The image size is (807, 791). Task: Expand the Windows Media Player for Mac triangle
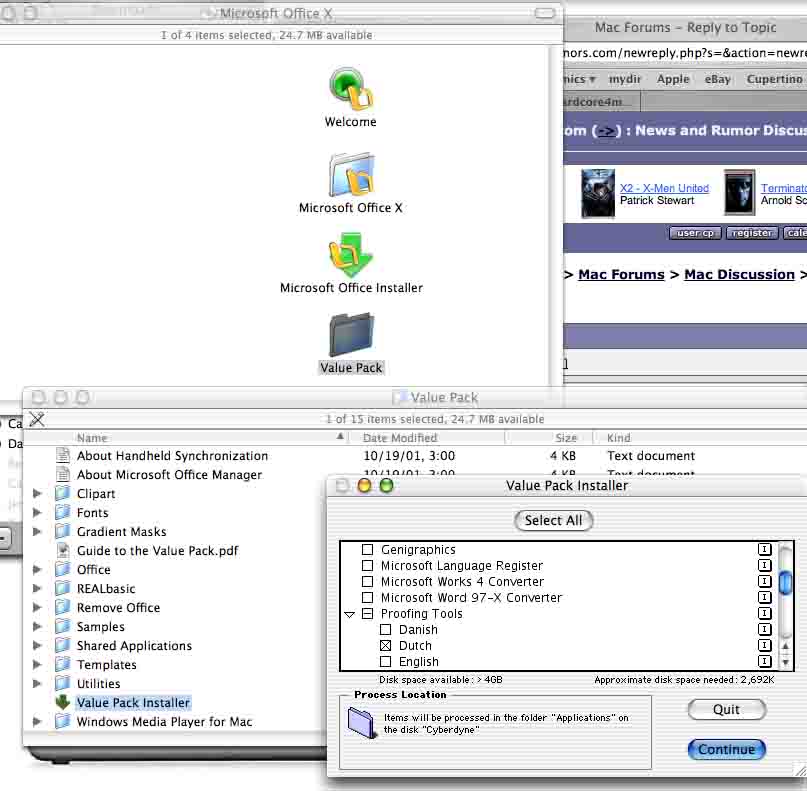click(37, 722)
